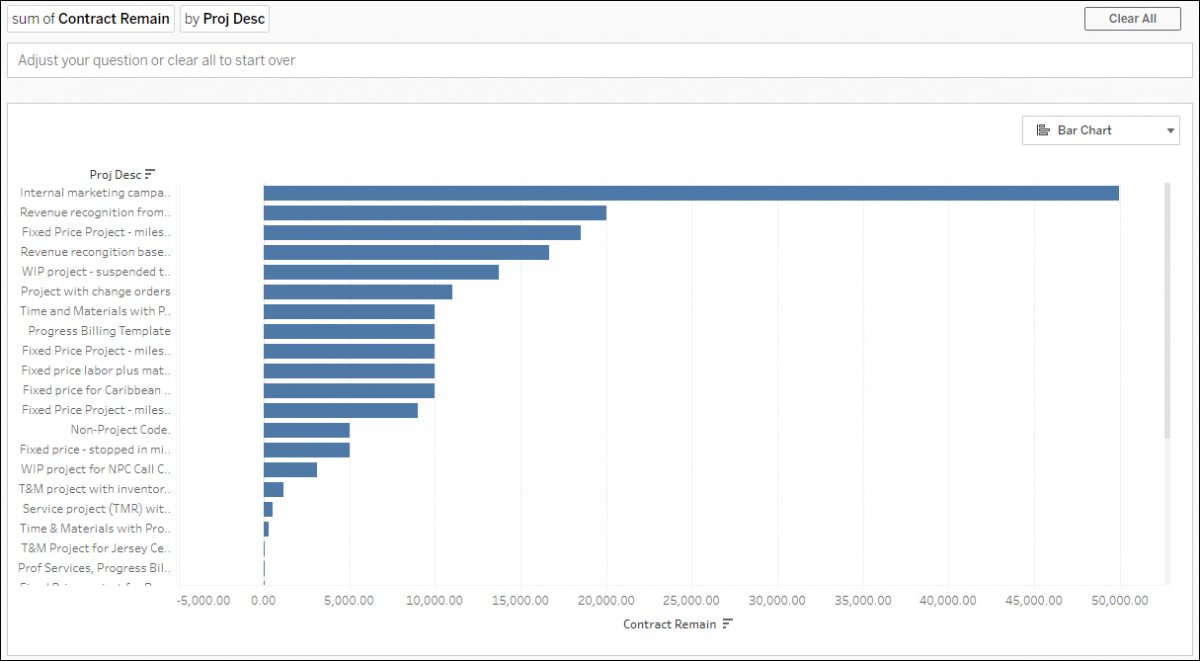Click the "Project with change orders" row label
The image size is (1200, 661).
96,292
